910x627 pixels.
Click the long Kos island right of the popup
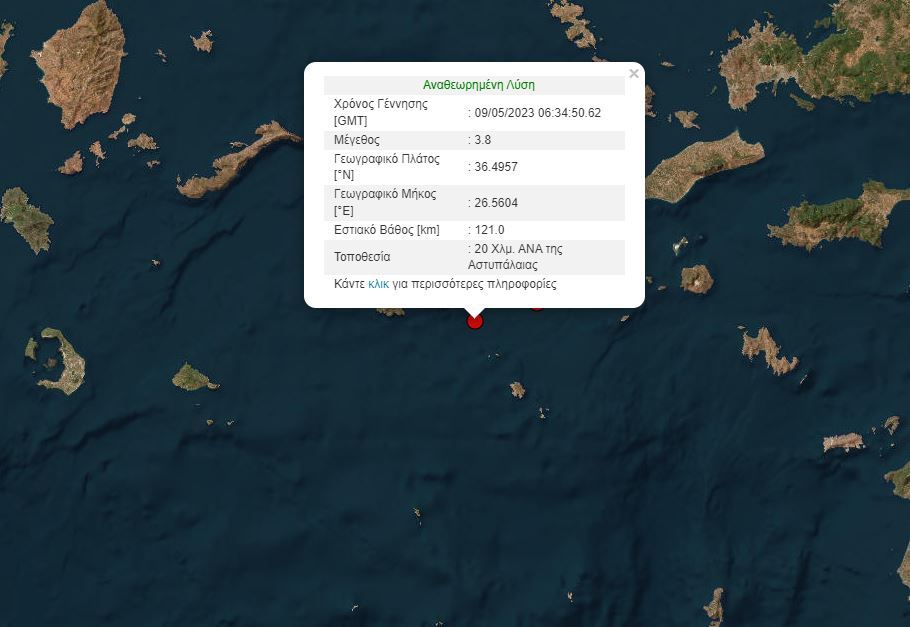coord(705,167)
